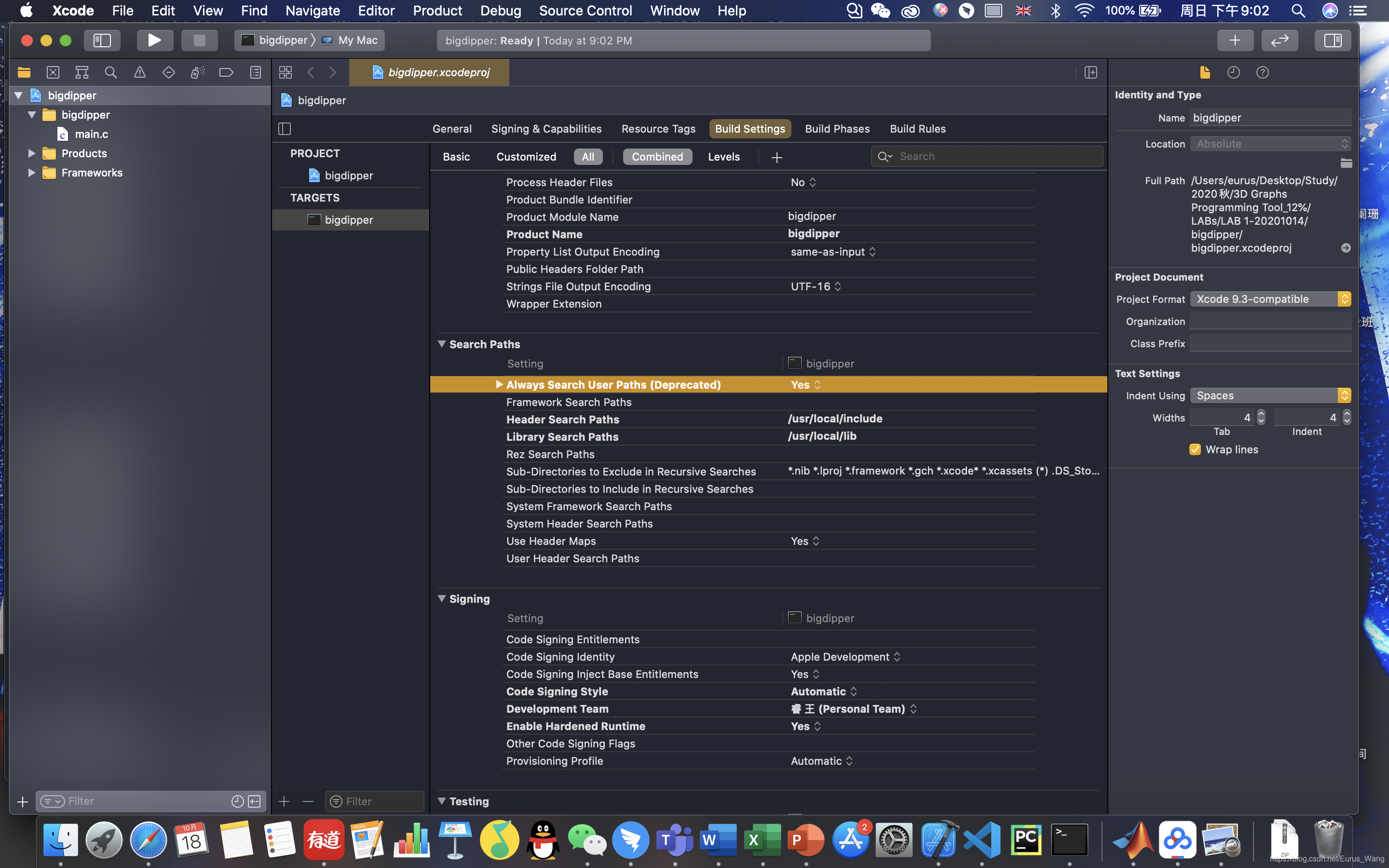The image size is (1389, 868).
Task: Adjust the Tab width stepper
Action: [1261, 417]
